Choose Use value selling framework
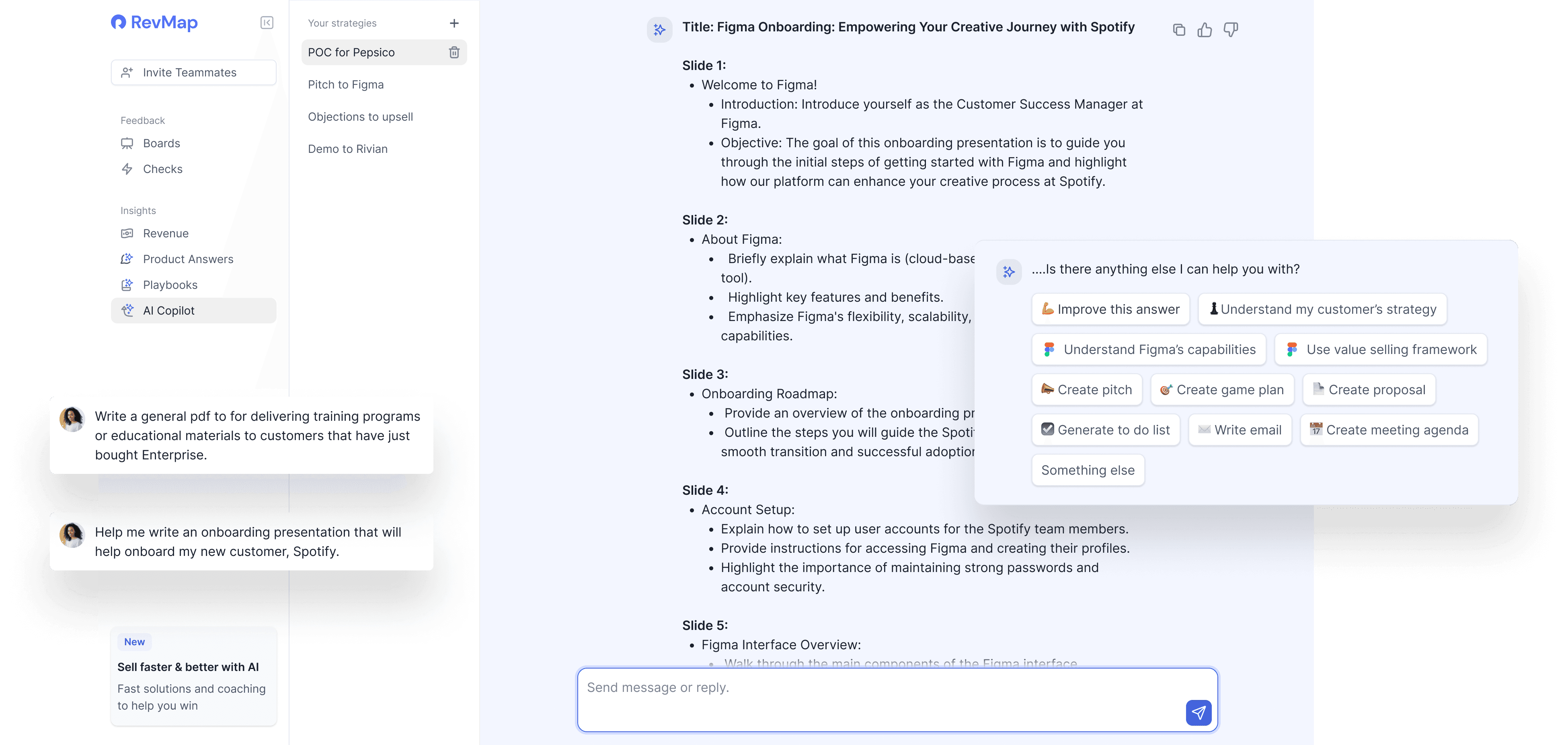Viewport: 1568px width, 745px height. (x=1381, y=350)
